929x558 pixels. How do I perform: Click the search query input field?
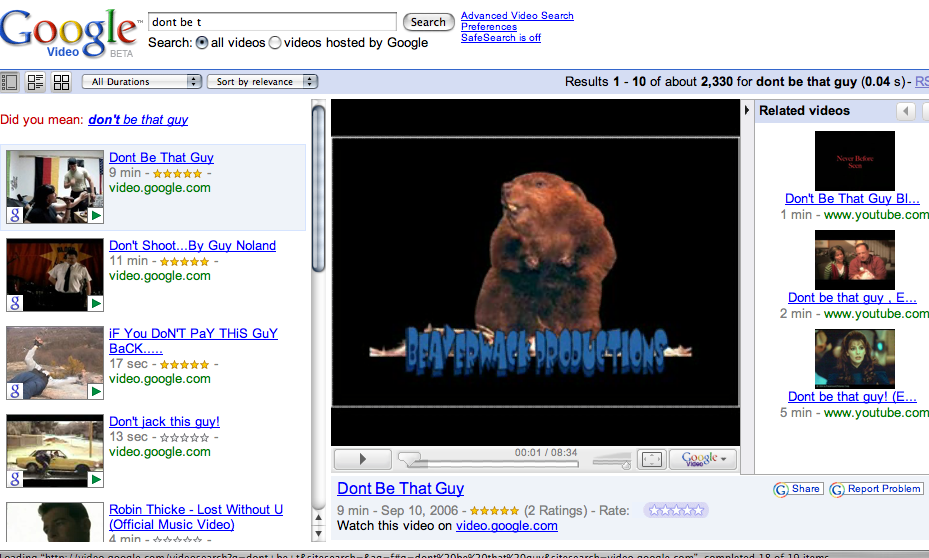pos(272,22)
